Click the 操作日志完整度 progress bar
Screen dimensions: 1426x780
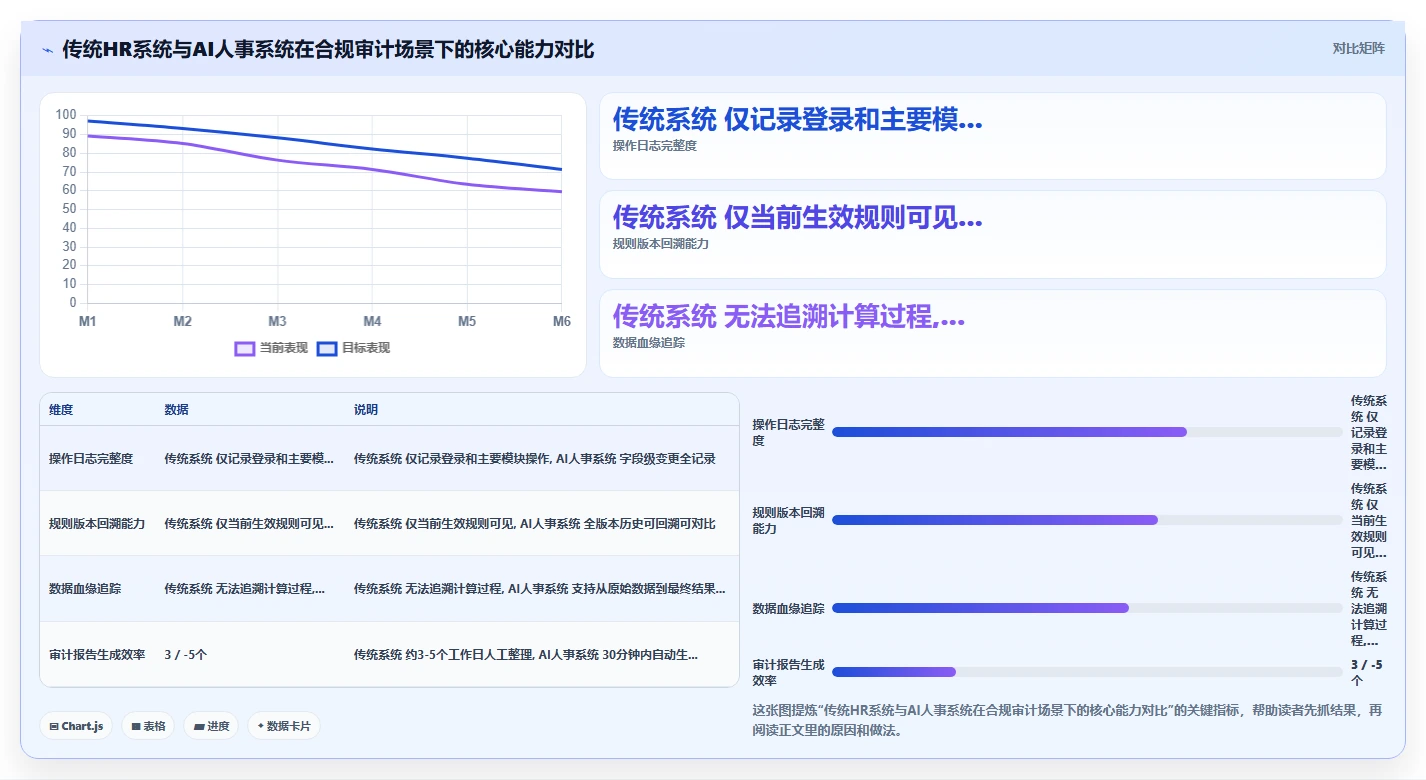[1087, 432]
